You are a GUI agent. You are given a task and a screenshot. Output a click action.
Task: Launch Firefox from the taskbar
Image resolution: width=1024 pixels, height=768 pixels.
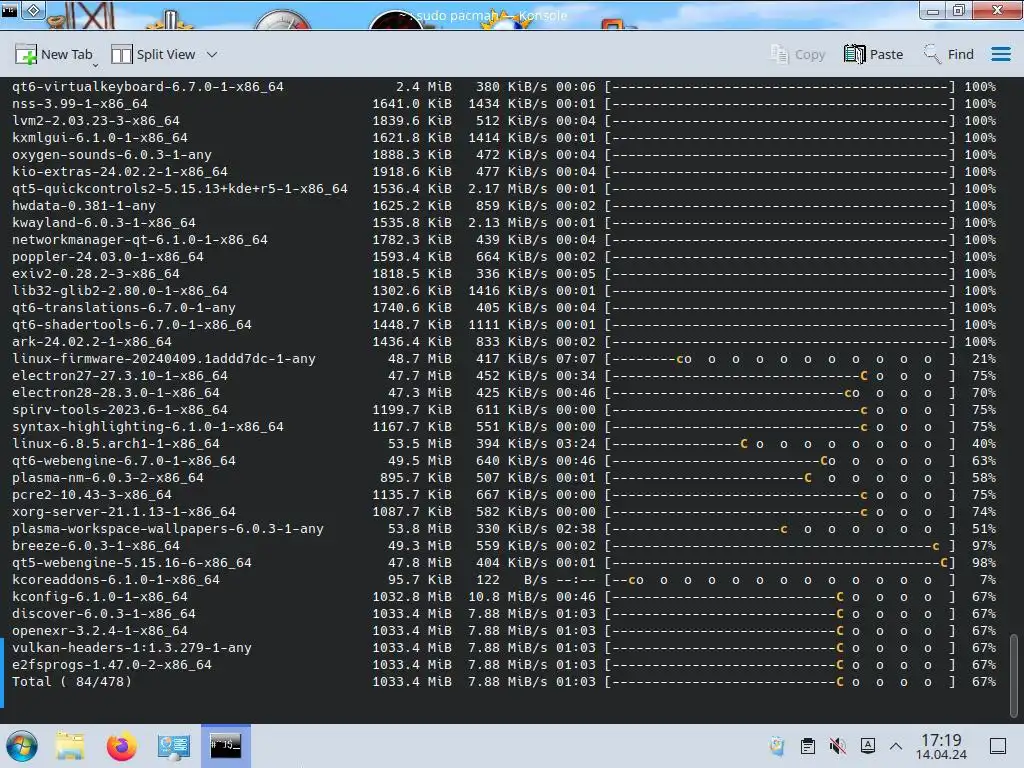[x=121, y=746]
